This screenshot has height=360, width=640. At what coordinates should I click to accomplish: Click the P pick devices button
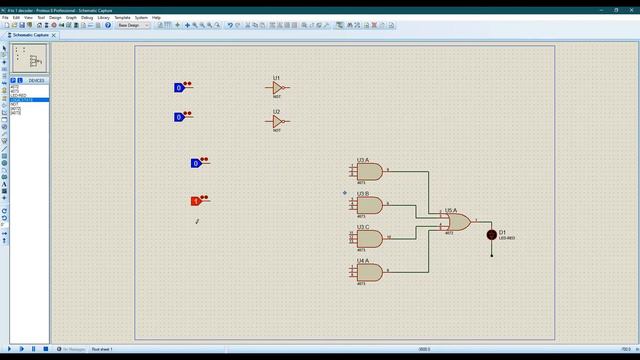[x=13, y=80]
